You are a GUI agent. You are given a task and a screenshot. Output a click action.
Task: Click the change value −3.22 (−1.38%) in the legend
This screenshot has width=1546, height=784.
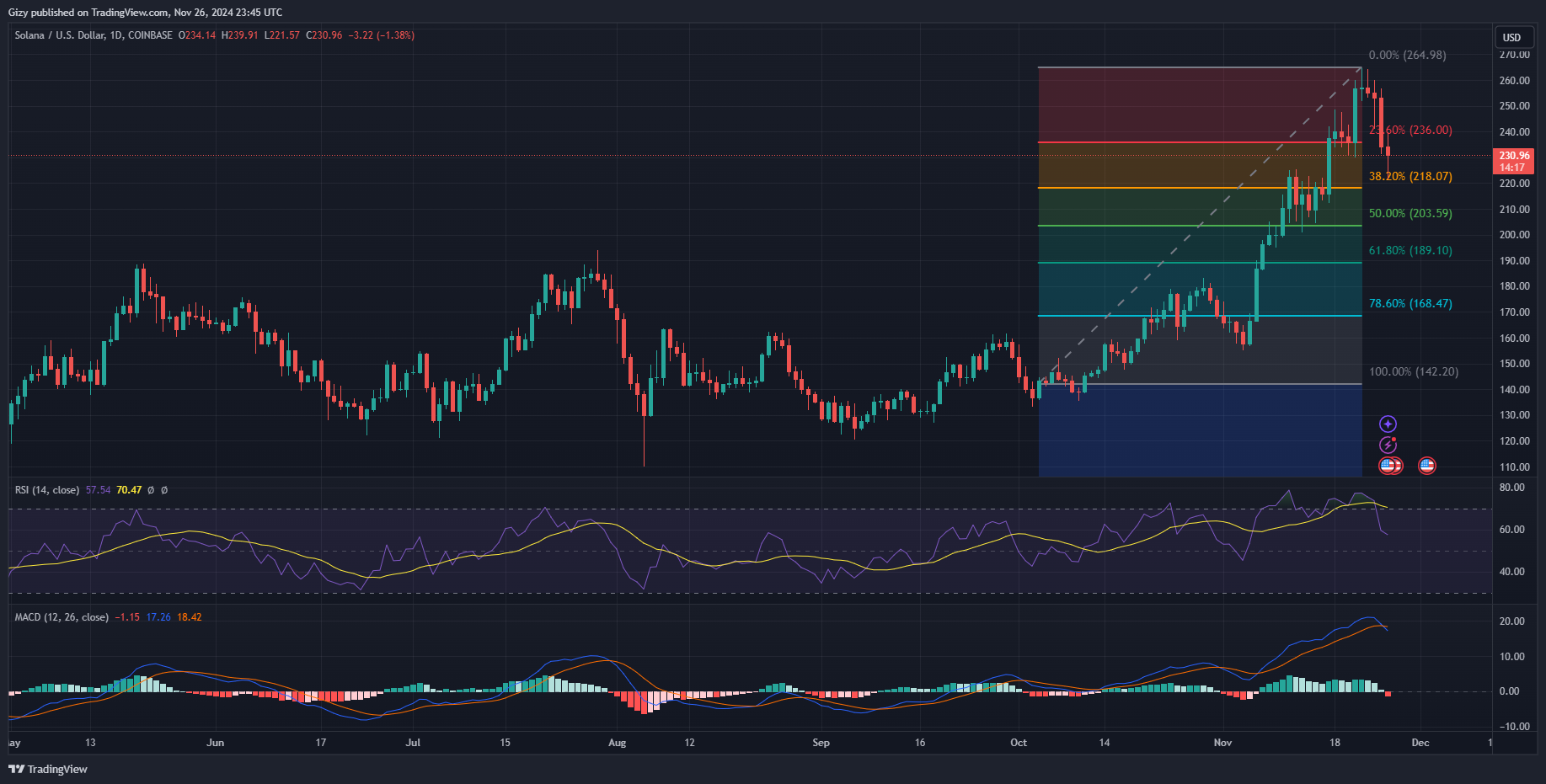[x=382, y=35]
